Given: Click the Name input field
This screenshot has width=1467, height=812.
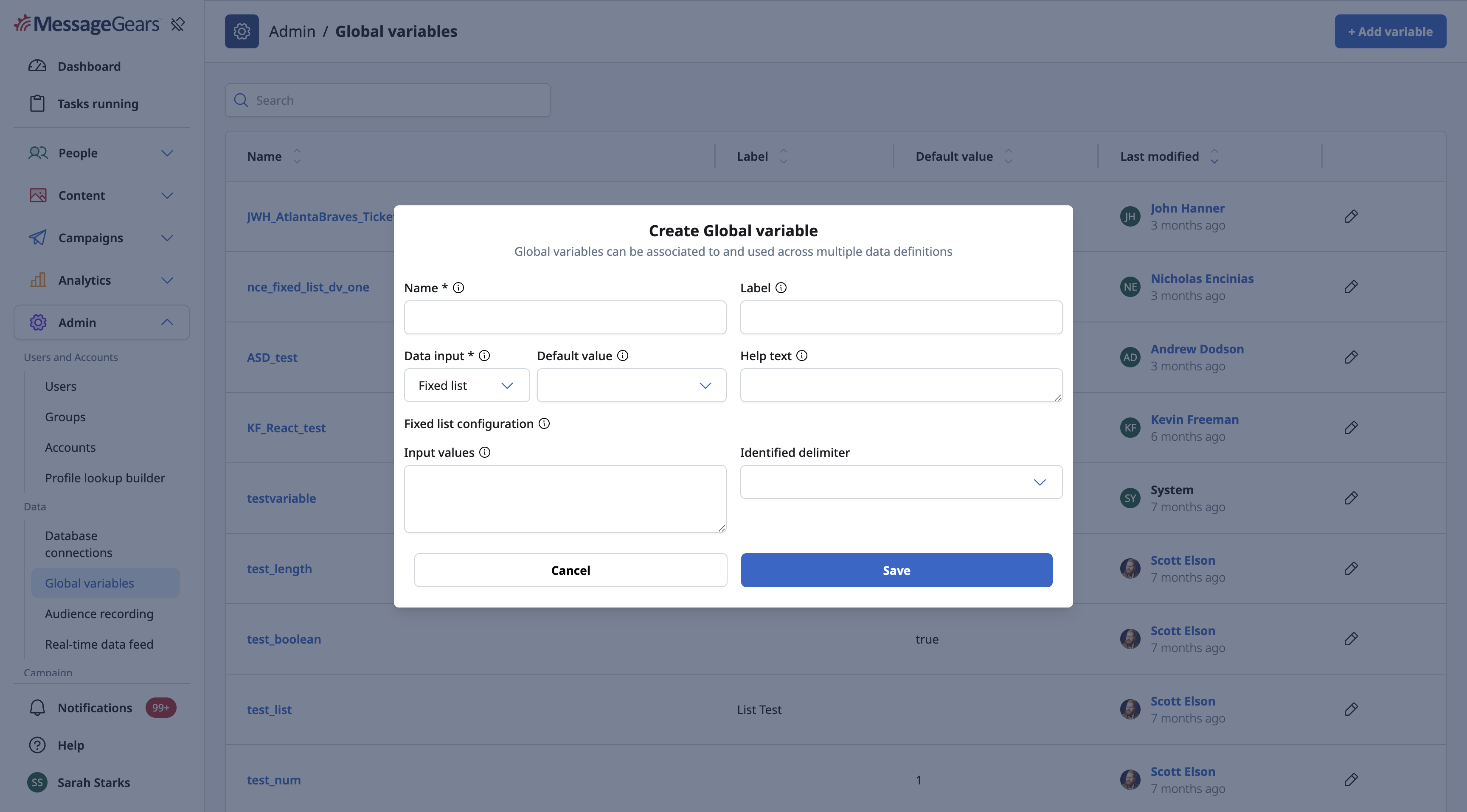Looking at the screenshot, I should point(565,317).
